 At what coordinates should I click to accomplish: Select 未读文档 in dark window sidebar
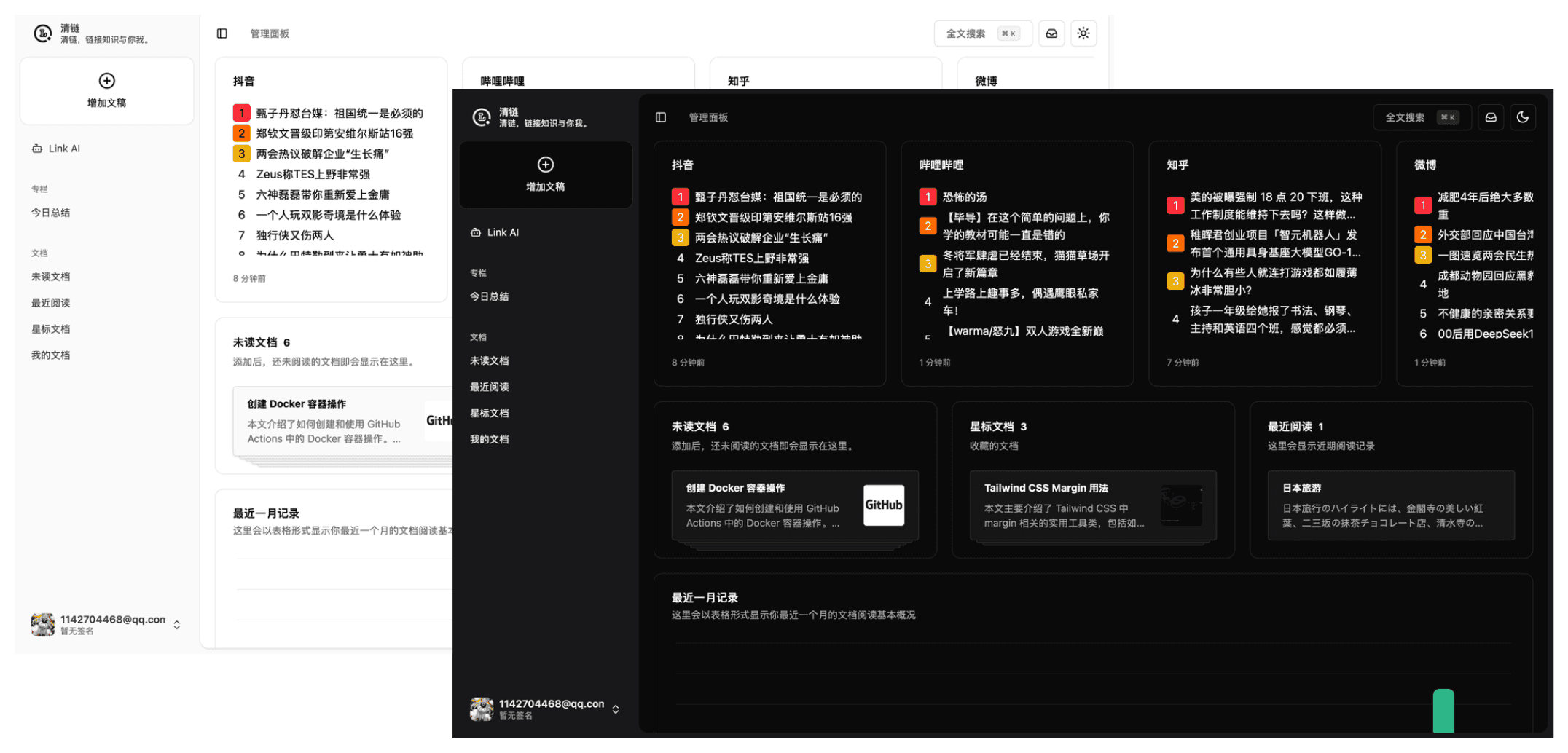[x=490, y=360]
